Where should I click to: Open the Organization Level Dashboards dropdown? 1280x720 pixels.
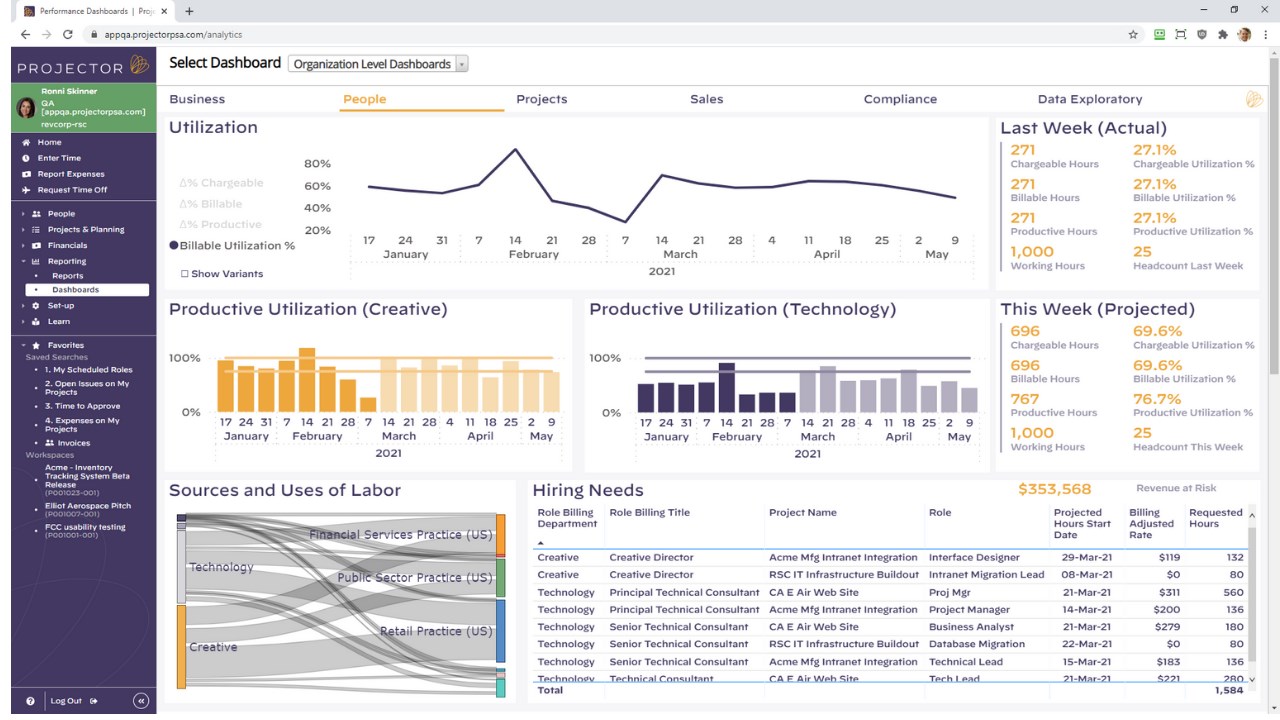tap(378, 64)
